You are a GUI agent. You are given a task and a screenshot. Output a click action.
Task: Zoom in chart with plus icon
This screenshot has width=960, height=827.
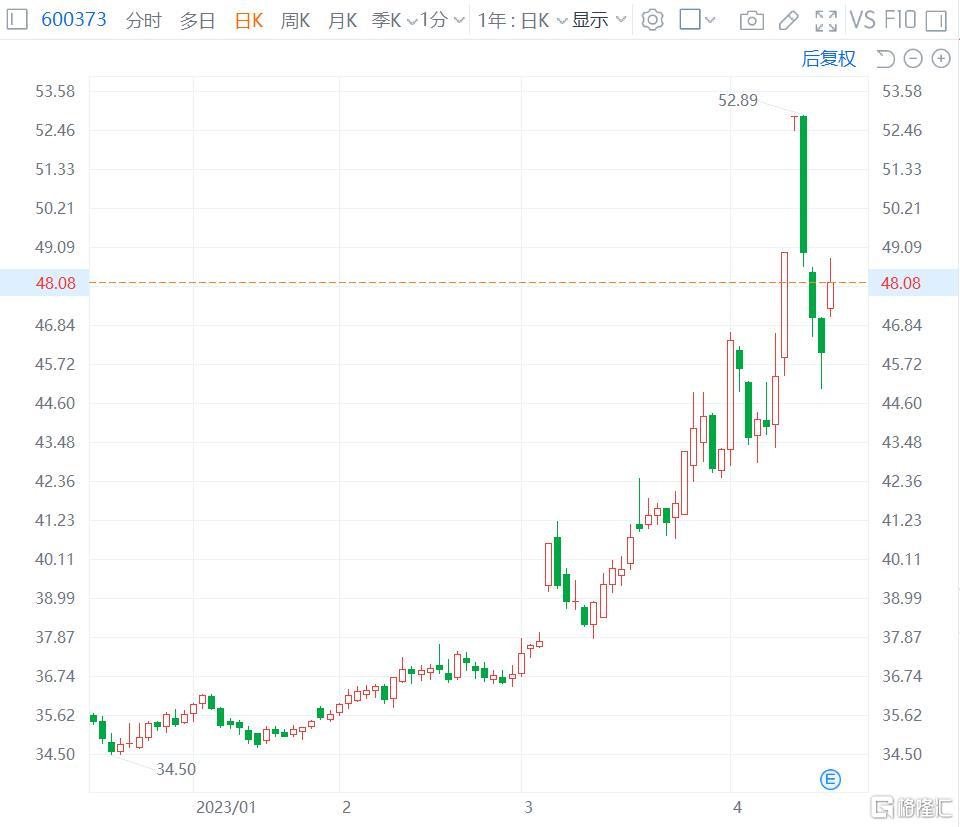pyautogui.click(x=940, y=59)
